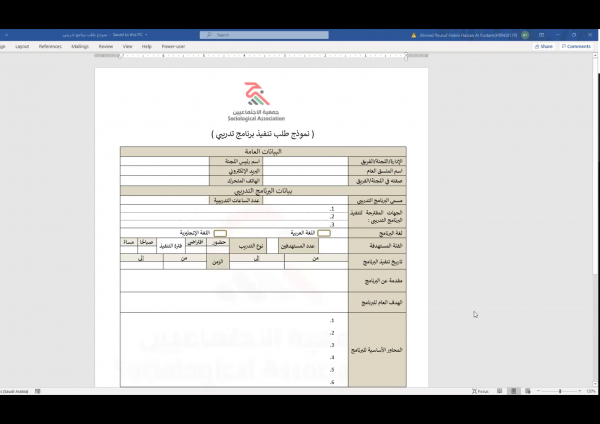600x424 pixels.
Task: Switch to Read Mode view icon
Action: tap(499, 391)
